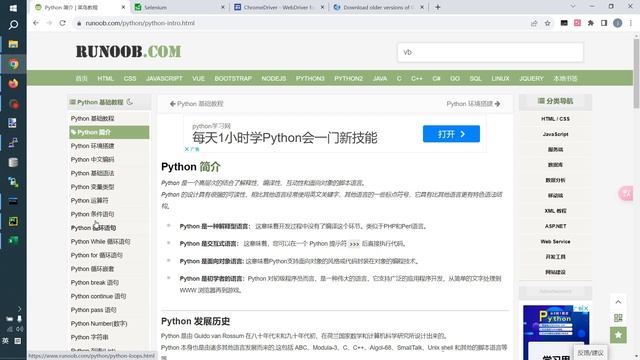Click the QR code icon at right
The height and width of the screenshot is (360, 640).
pos(618,318)
